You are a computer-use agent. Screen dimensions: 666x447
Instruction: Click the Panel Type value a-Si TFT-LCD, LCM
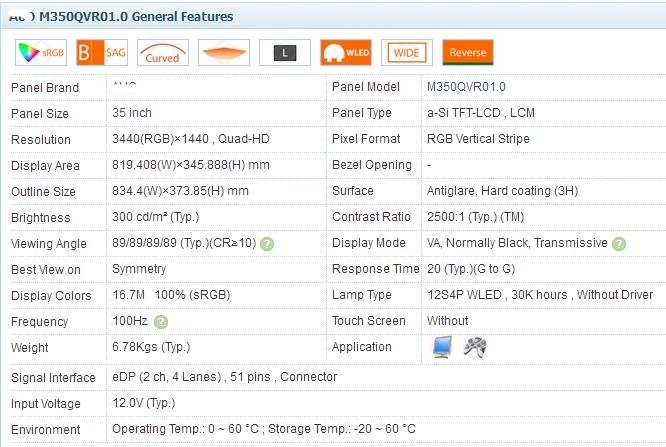point(481,113)
